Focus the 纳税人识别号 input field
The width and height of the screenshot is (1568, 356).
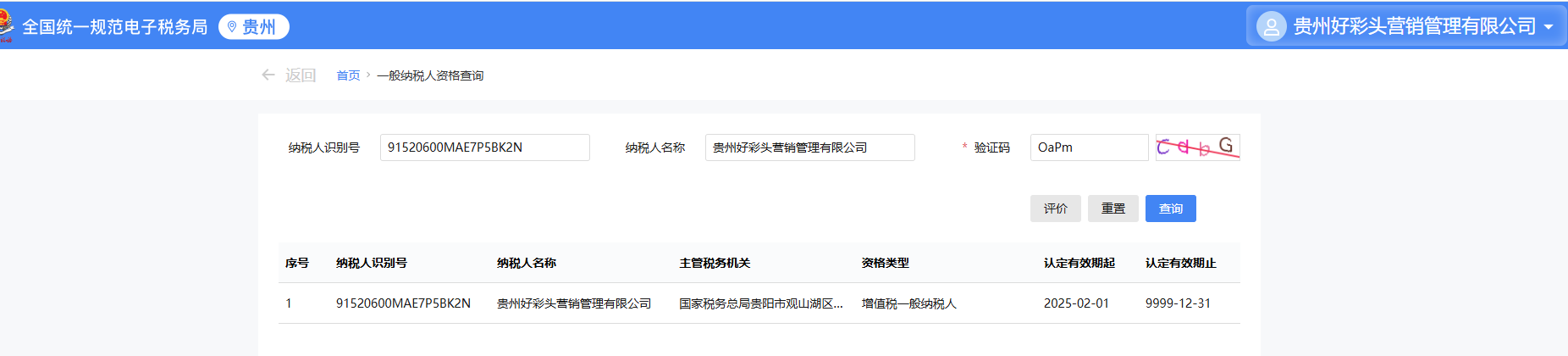point(484,147)
